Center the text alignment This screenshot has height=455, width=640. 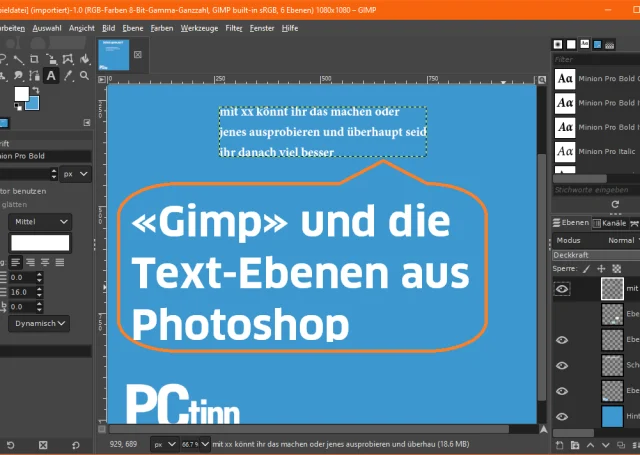tap(45, 262)
